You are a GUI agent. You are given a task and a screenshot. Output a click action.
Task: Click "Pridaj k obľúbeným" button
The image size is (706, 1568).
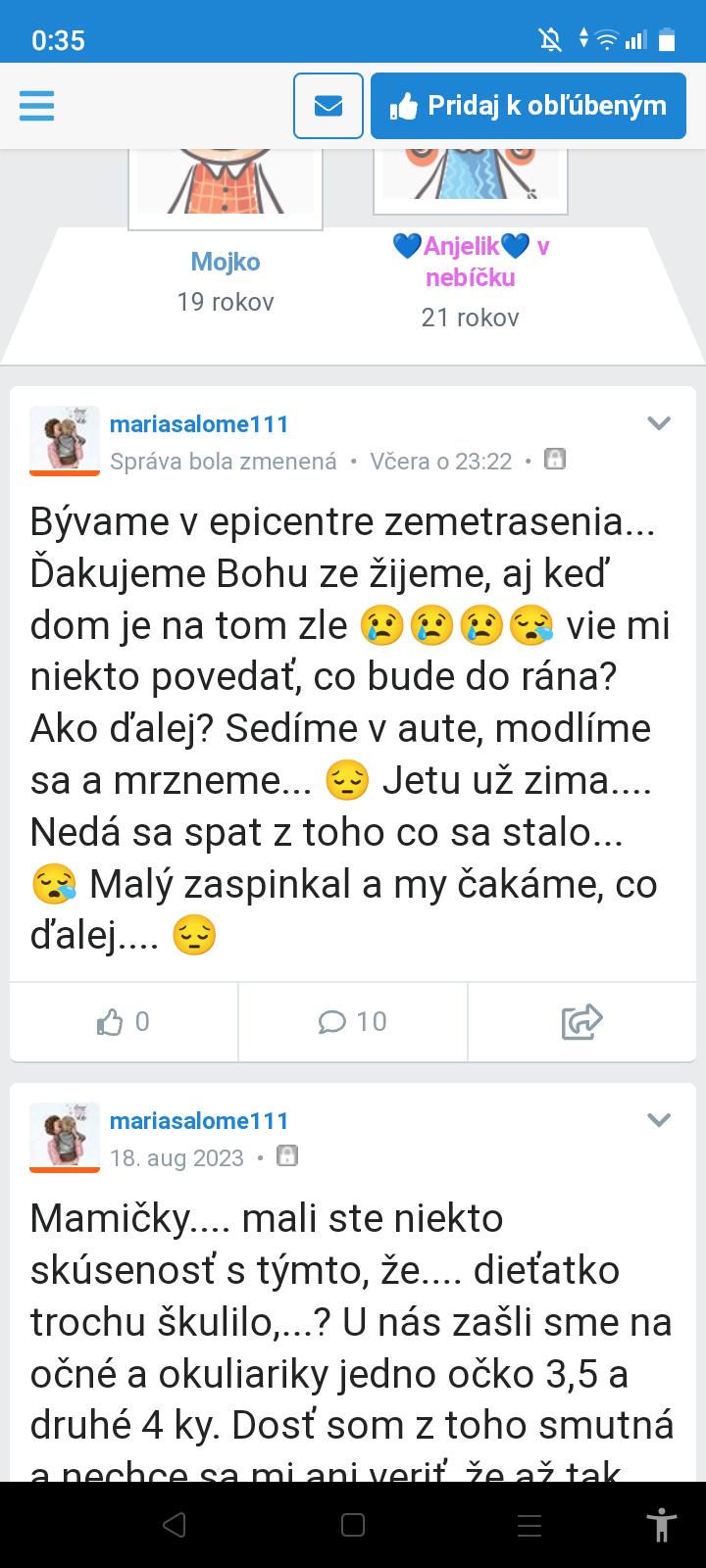528,106
